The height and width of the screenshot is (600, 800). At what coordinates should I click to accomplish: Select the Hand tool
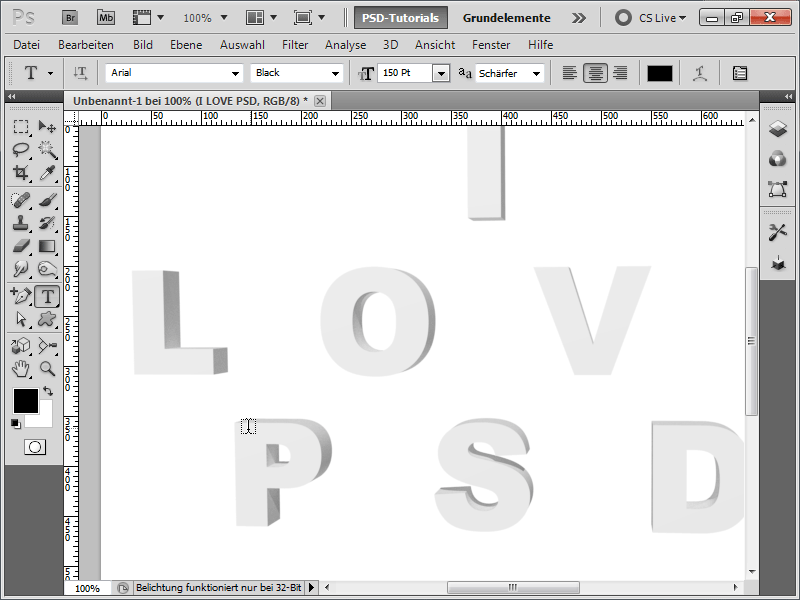tap(21, 368)
